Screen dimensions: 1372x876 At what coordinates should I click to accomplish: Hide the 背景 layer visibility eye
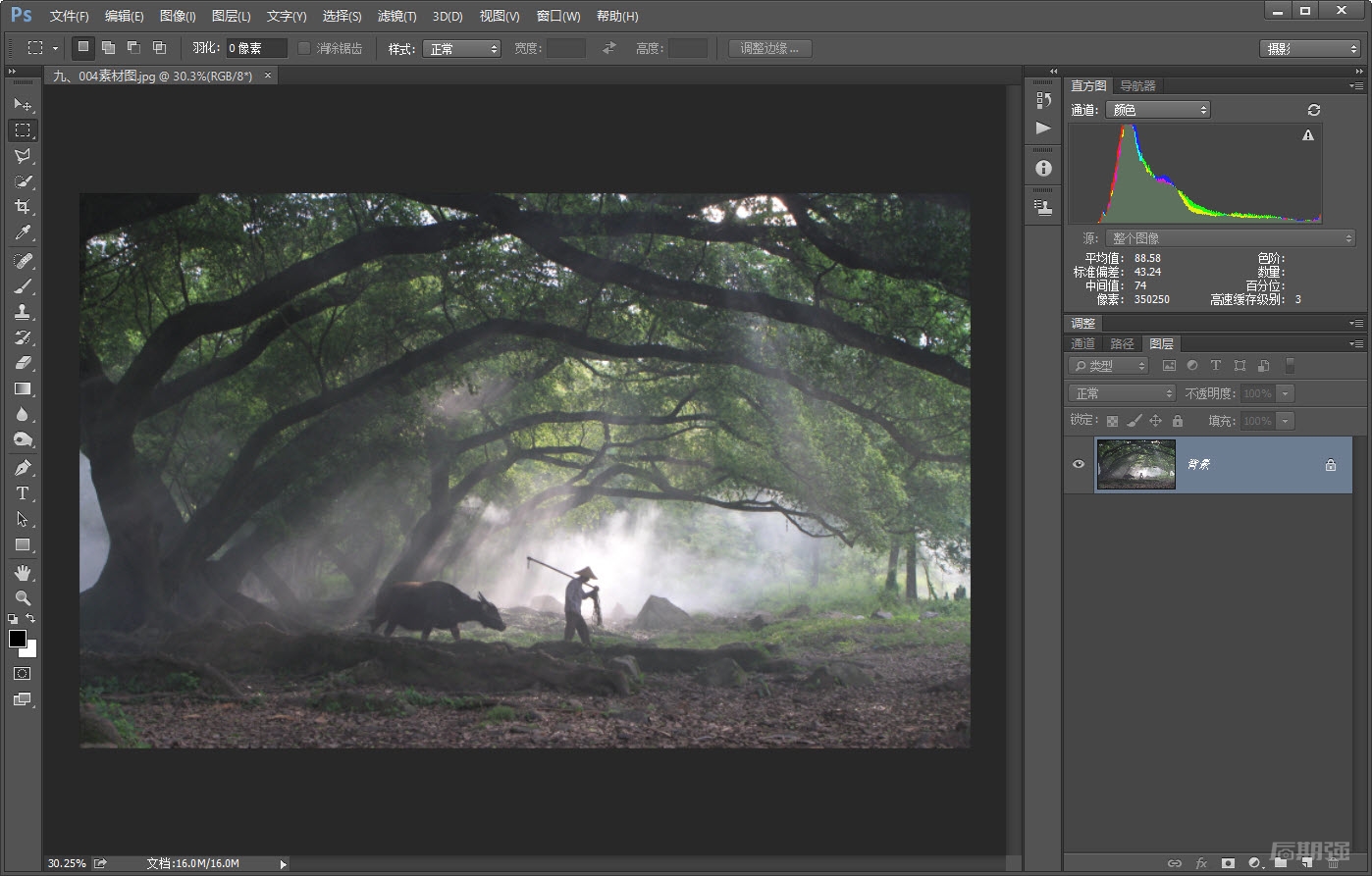(x=1079, y=464)
